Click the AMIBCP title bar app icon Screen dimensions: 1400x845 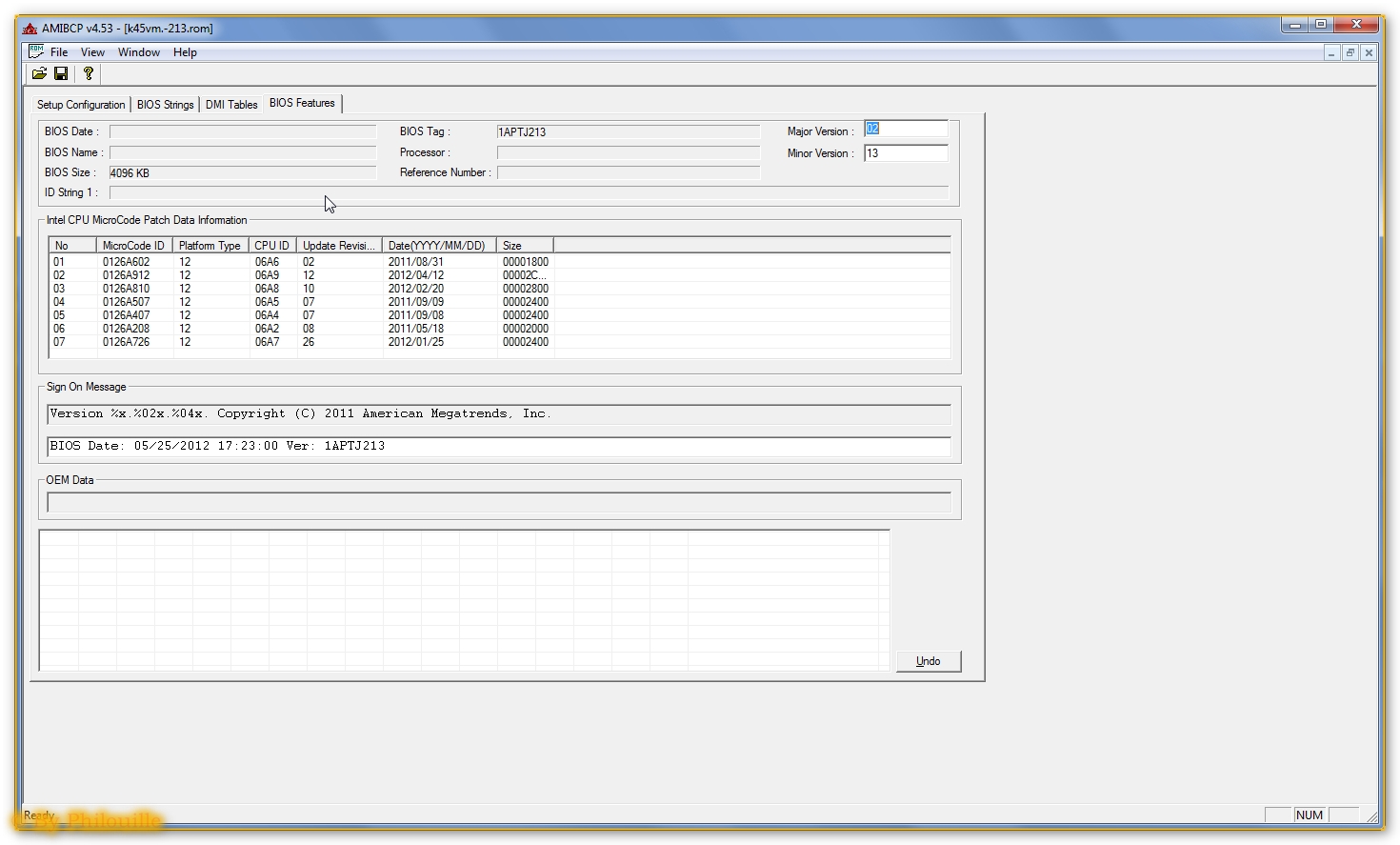click(30, 29)
